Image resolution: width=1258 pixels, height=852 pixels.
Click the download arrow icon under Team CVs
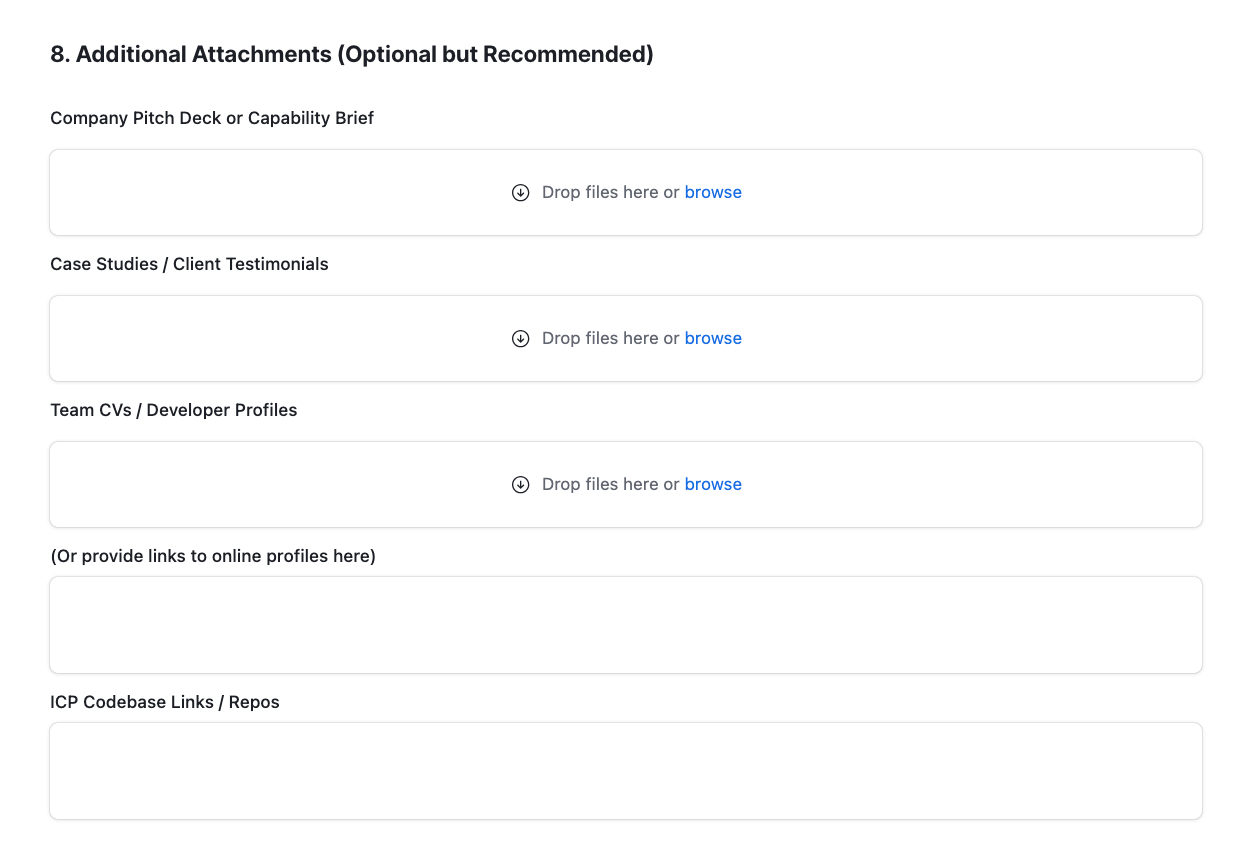coord(520,485)
